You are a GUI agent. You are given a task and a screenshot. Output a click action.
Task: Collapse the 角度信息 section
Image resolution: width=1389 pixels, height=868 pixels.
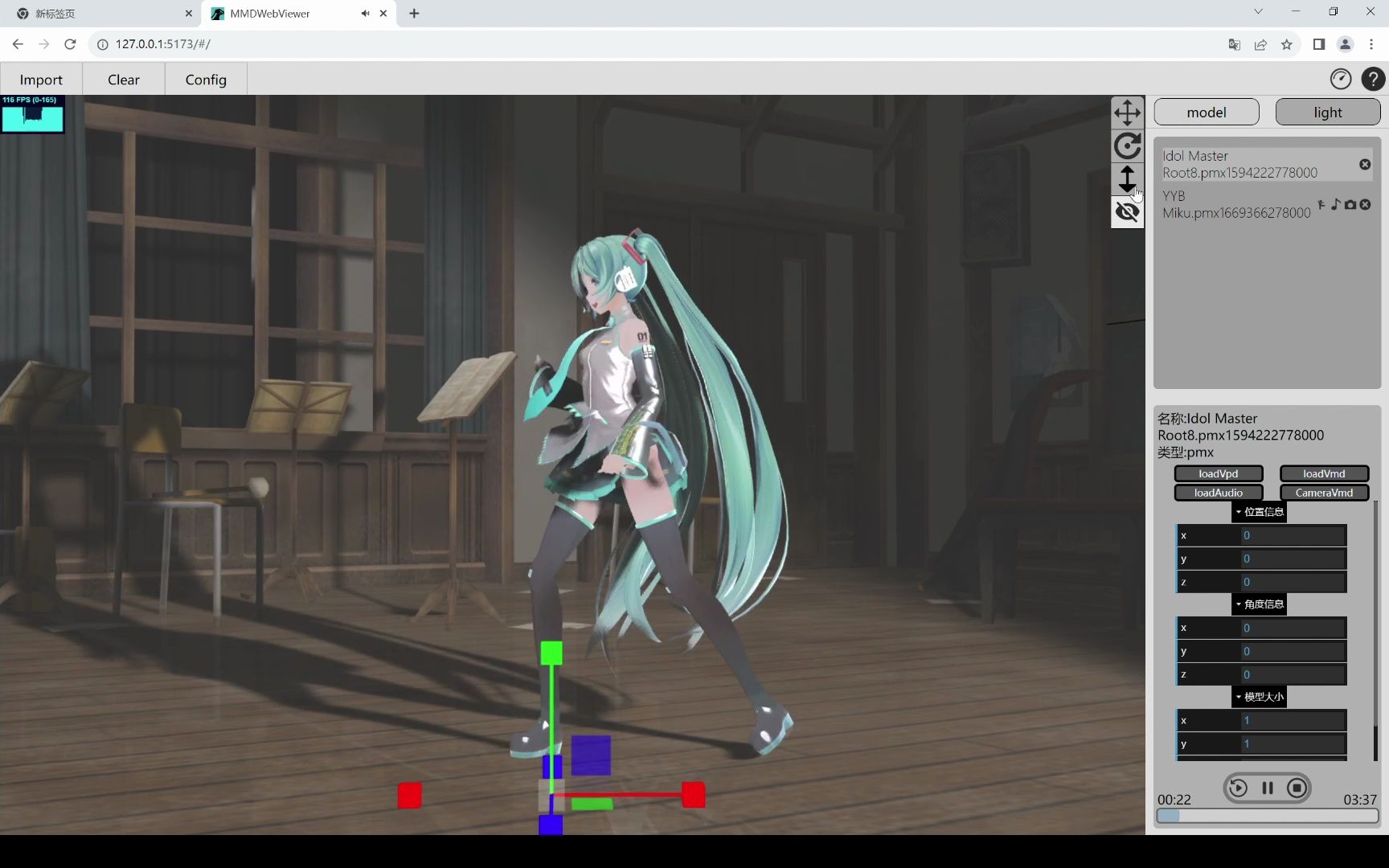[1260, 604]
